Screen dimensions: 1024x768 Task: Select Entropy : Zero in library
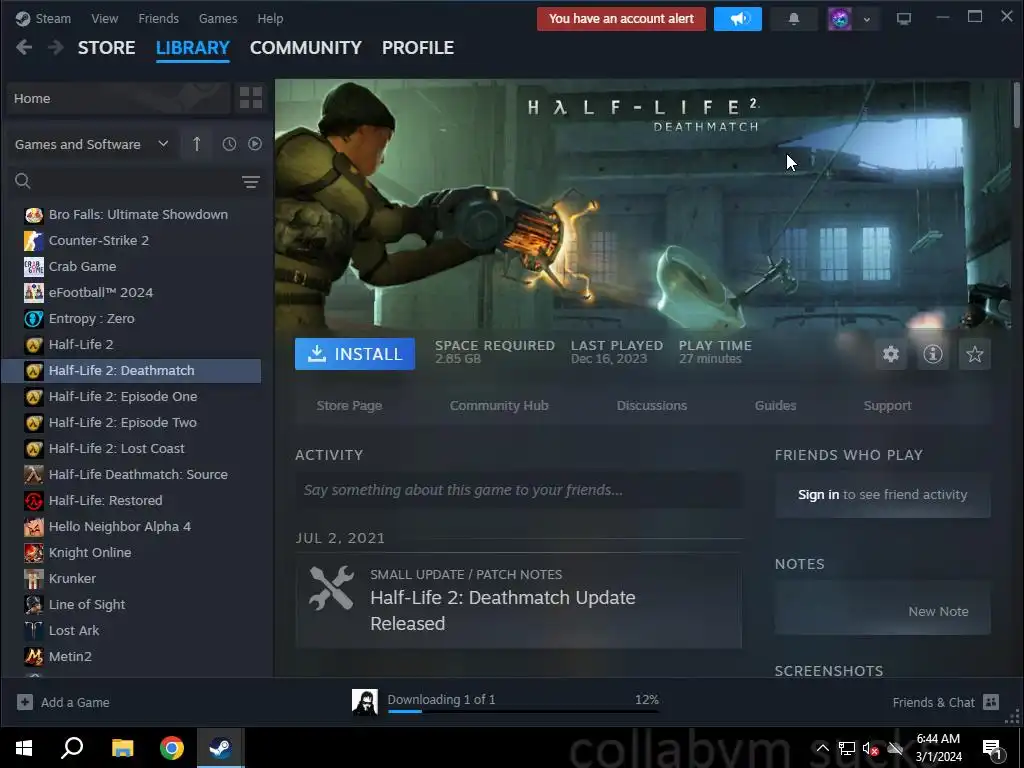pos(131,319)
